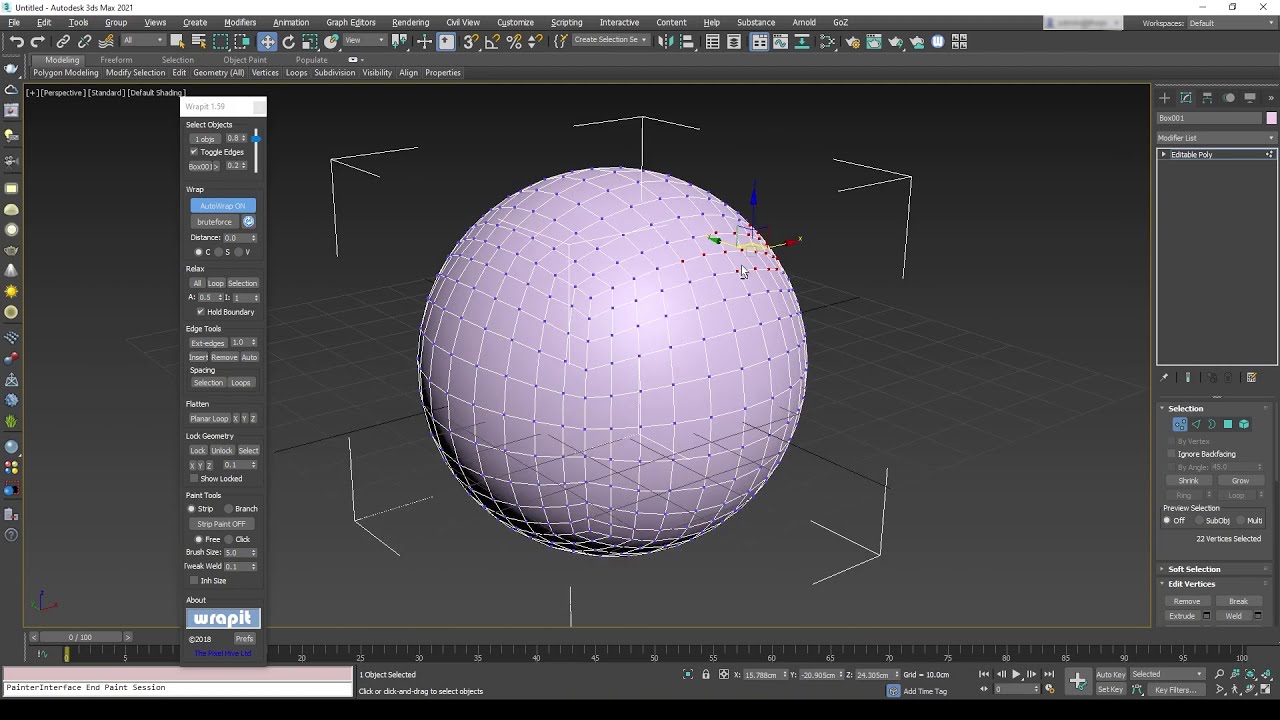The width and height of the screenshot is (1280, 720).
Task: Expand the Editable Poly stack entry
Action: [1164, 155]
